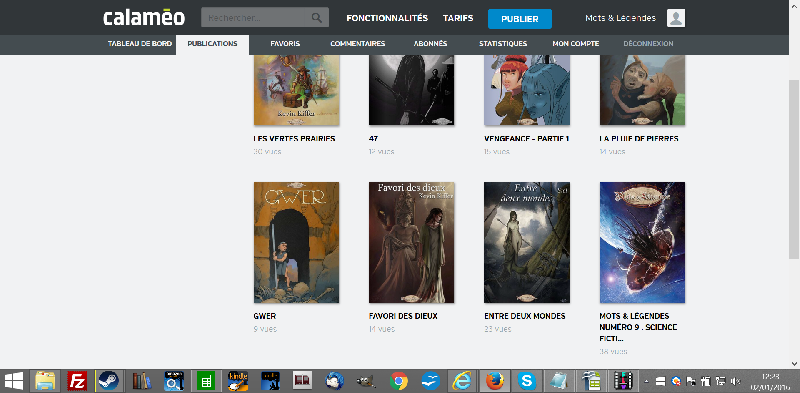This screenshot has width=800, height=393.
Task: Click the Déconnexion link
Action: pyautogui.click(x=648, y=44)
